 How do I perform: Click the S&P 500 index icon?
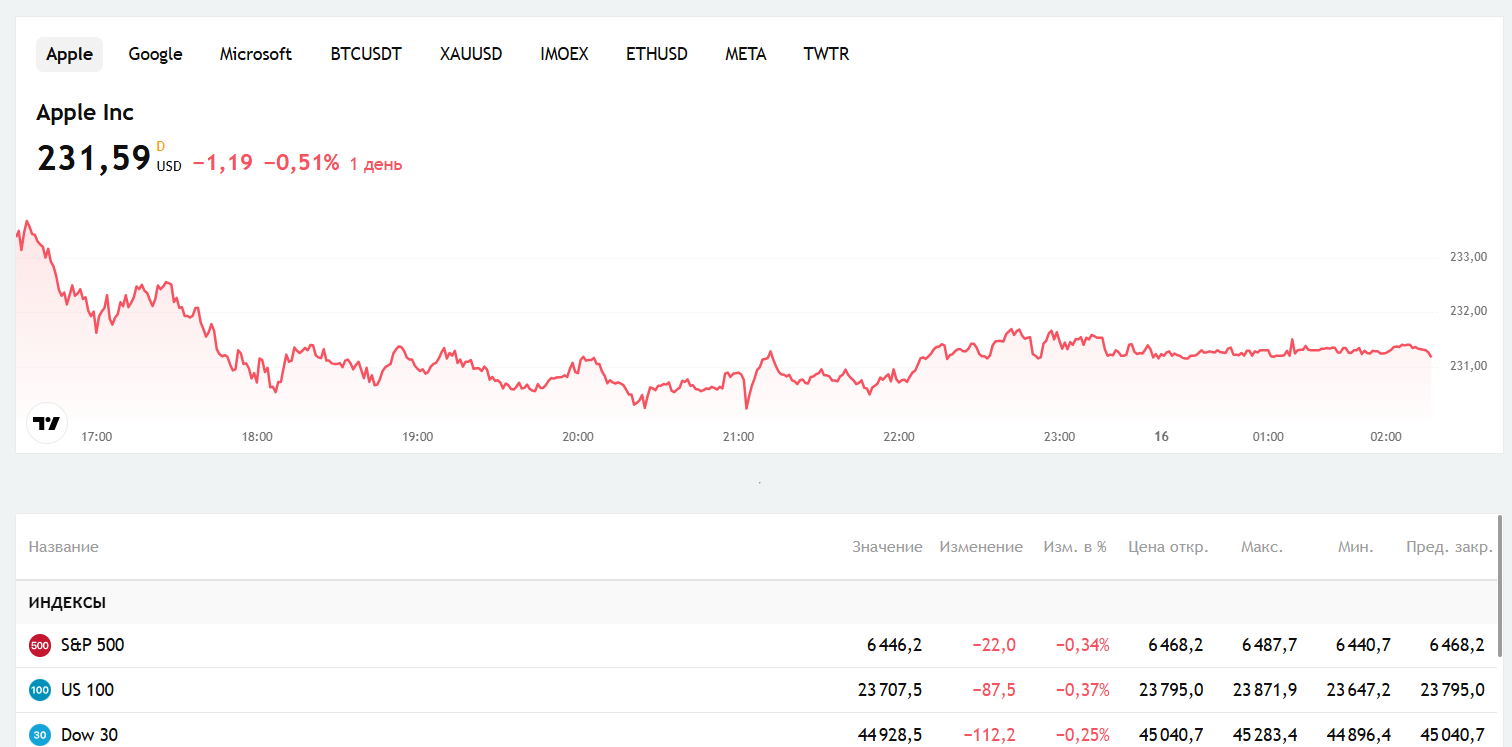point(40,645)
